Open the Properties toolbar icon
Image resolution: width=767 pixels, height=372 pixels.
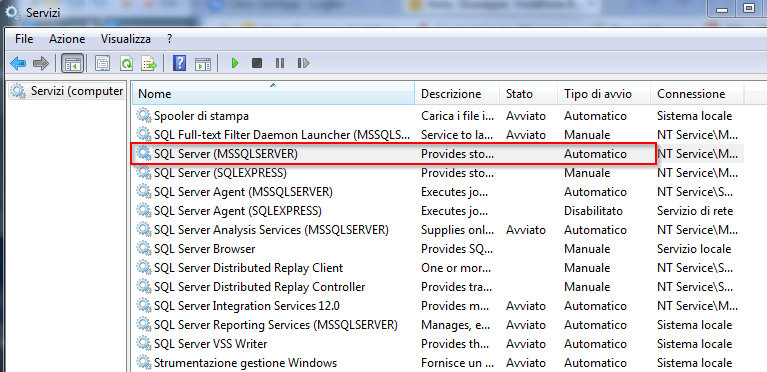pyautogui.click(x=102, y=63)
